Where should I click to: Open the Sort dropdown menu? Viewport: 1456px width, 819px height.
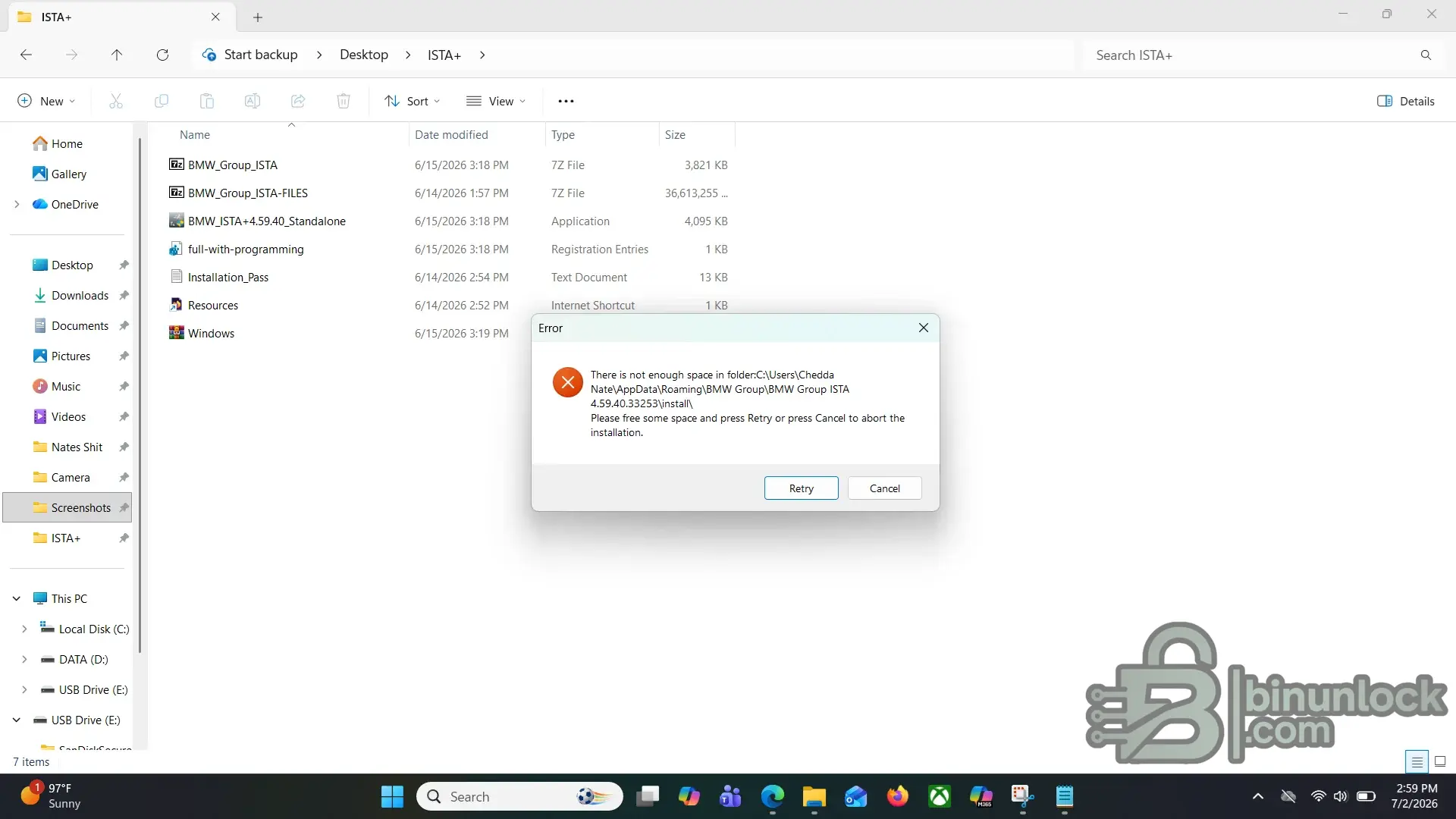pos(412,101)
